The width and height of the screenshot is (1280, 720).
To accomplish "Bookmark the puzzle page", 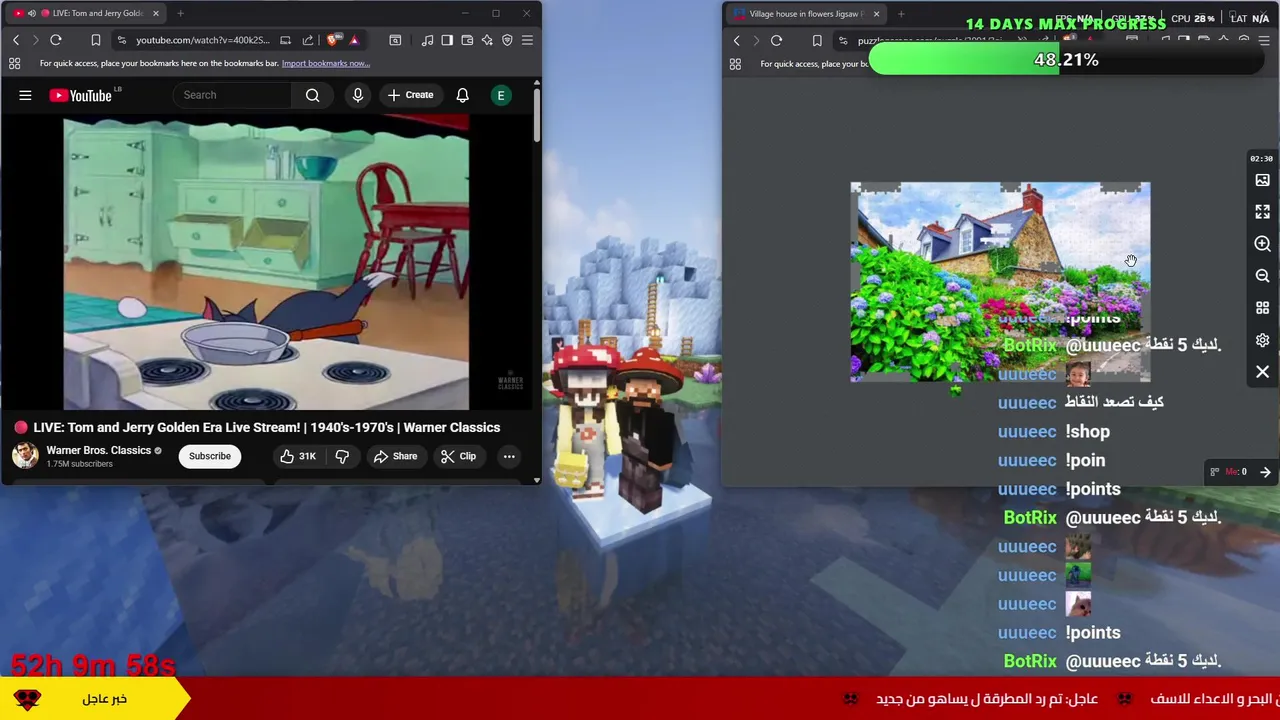I will pyautogui.click(x=817, y=41).
